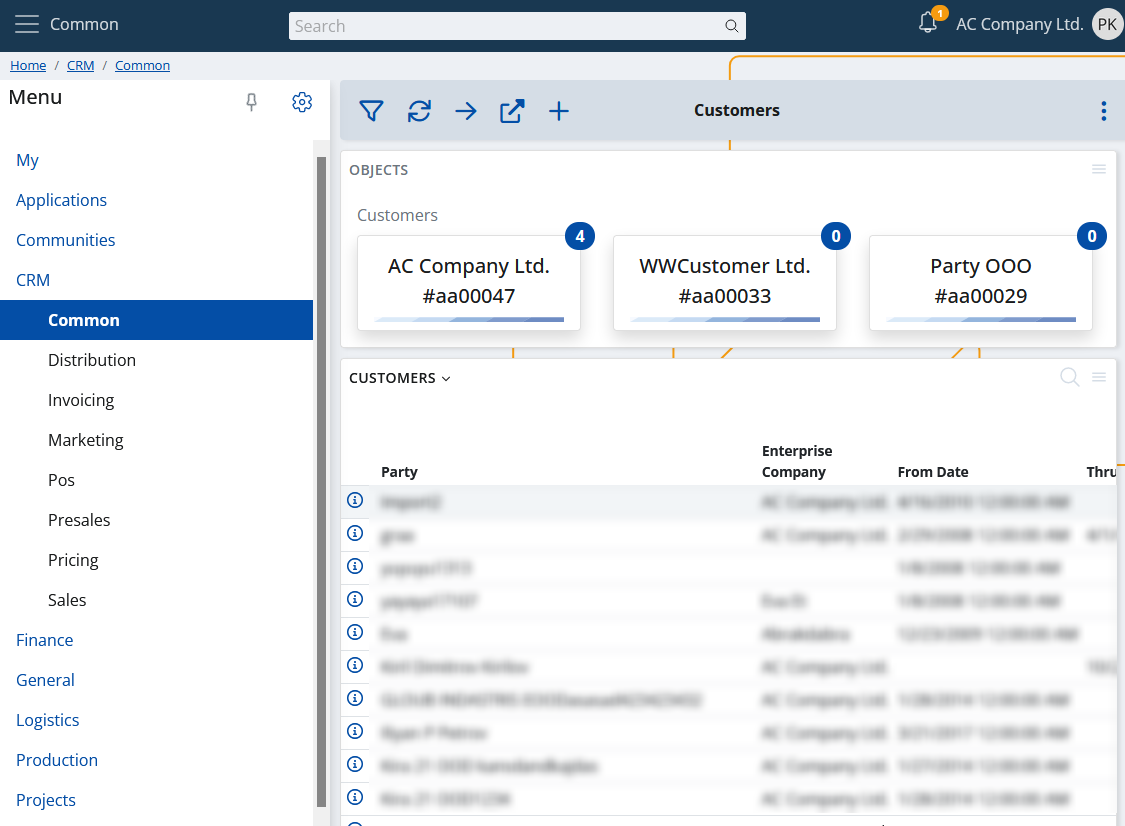Collapse the CRM menu section

coord(33,281)
